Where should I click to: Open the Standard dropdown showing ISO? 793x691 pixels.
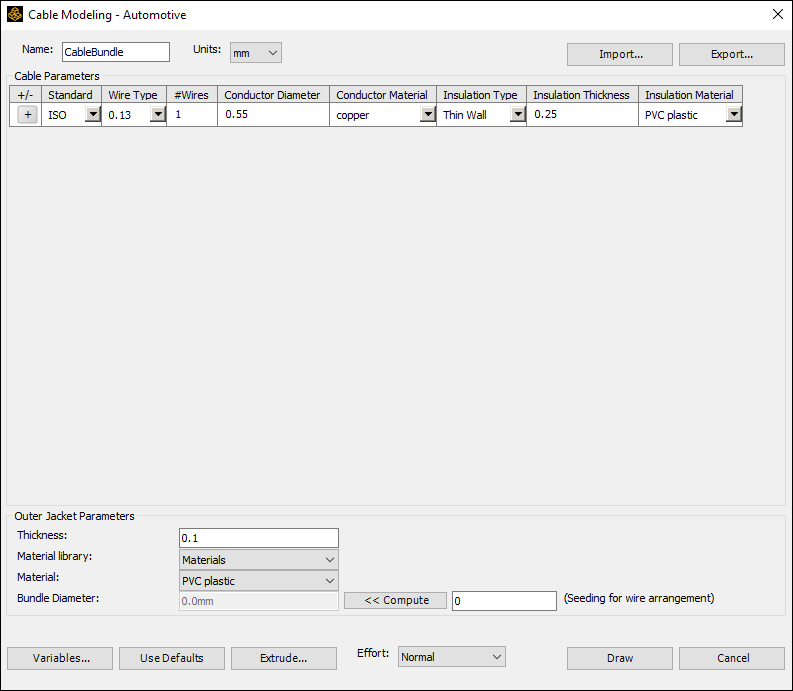[x=93, y=114]
